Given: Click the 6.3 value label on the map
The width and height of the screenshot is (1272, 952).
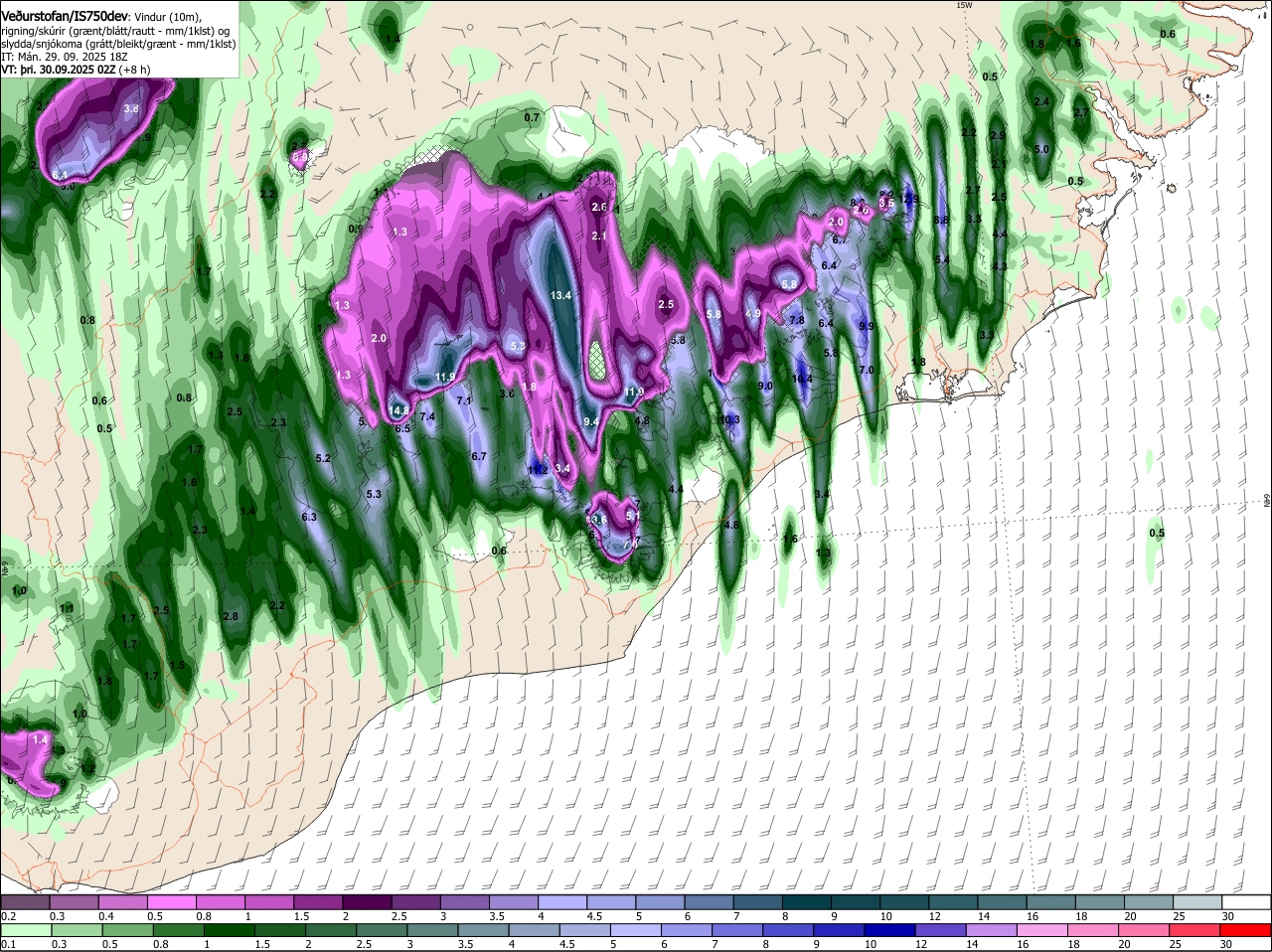Looking at the screenshot, I should coord(309,517).
